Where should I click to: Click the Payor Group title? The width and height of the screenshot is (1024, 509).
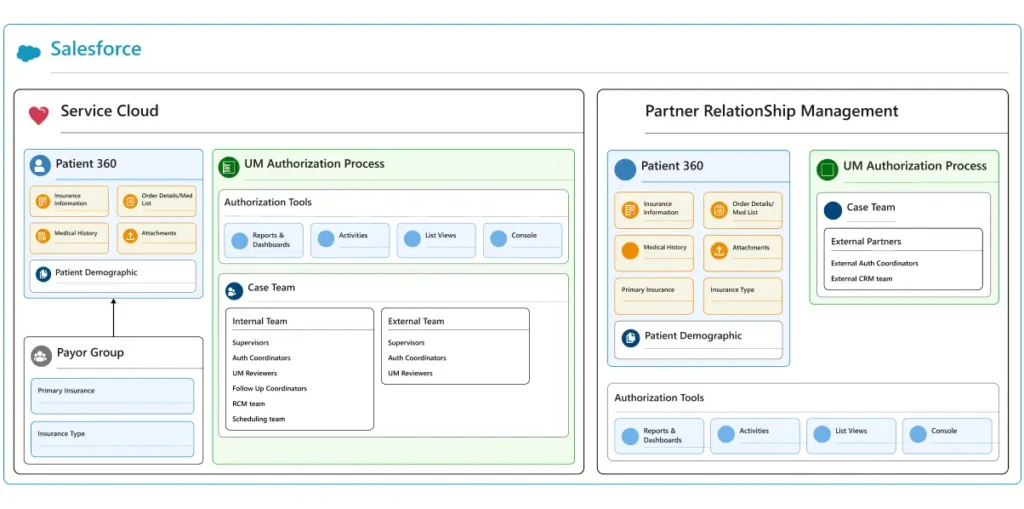coord(90,353)
